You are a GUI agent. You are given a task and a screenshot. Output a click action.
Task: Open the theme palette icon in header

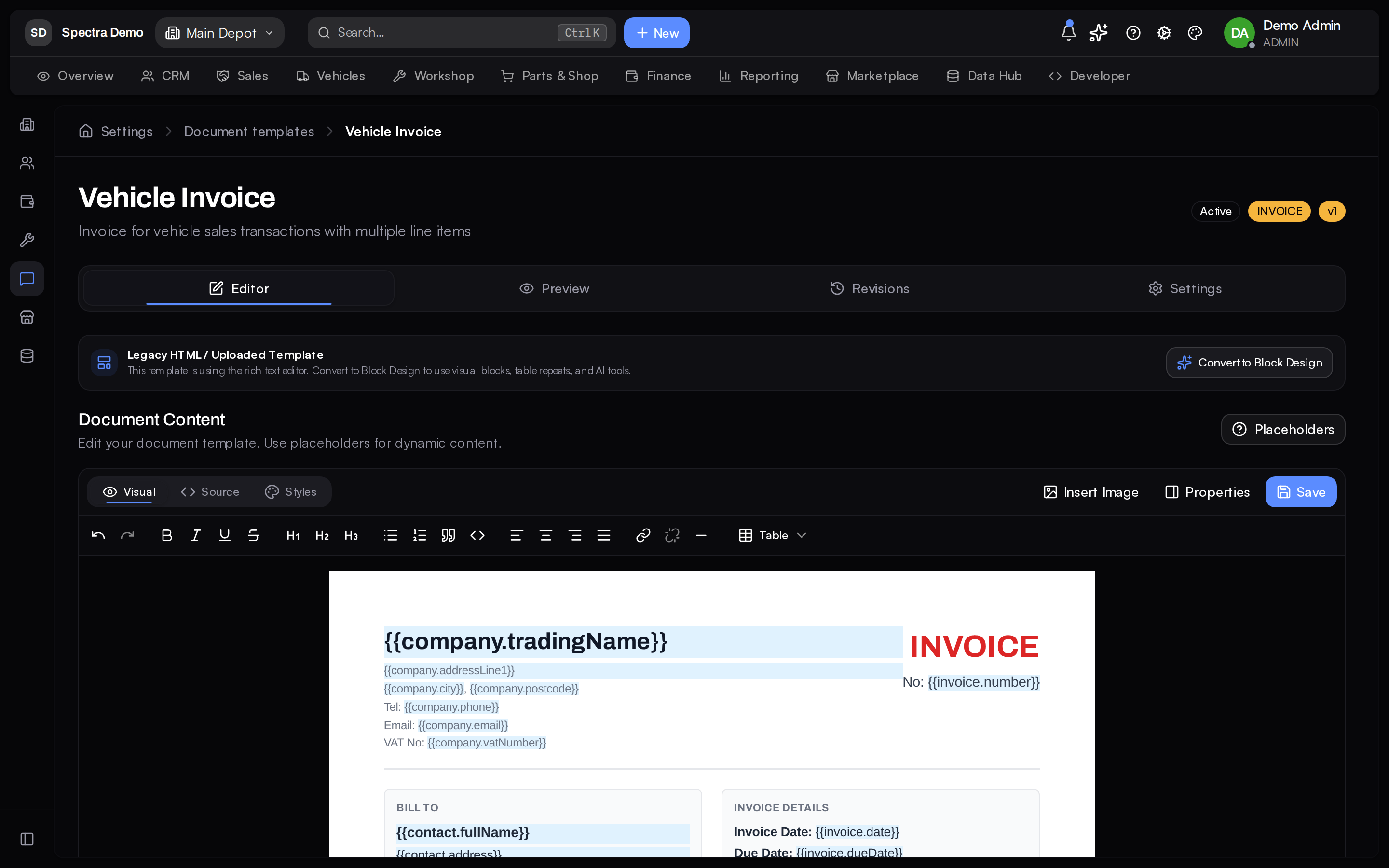click(1195, 33)
